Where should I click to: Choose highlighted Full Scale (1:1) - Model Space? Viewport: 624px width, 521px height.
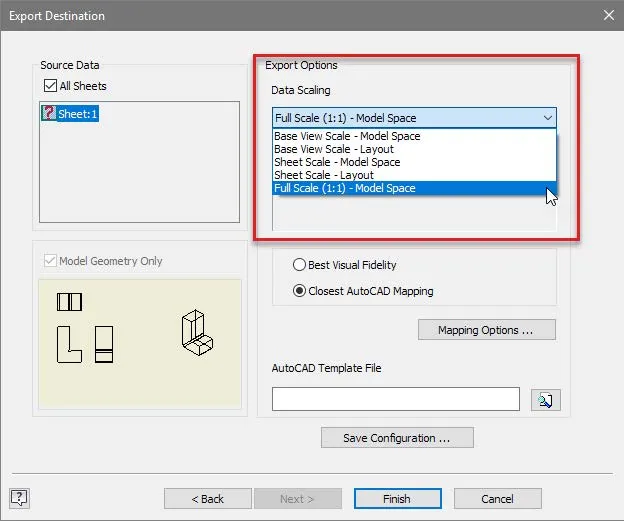[414, 188]
